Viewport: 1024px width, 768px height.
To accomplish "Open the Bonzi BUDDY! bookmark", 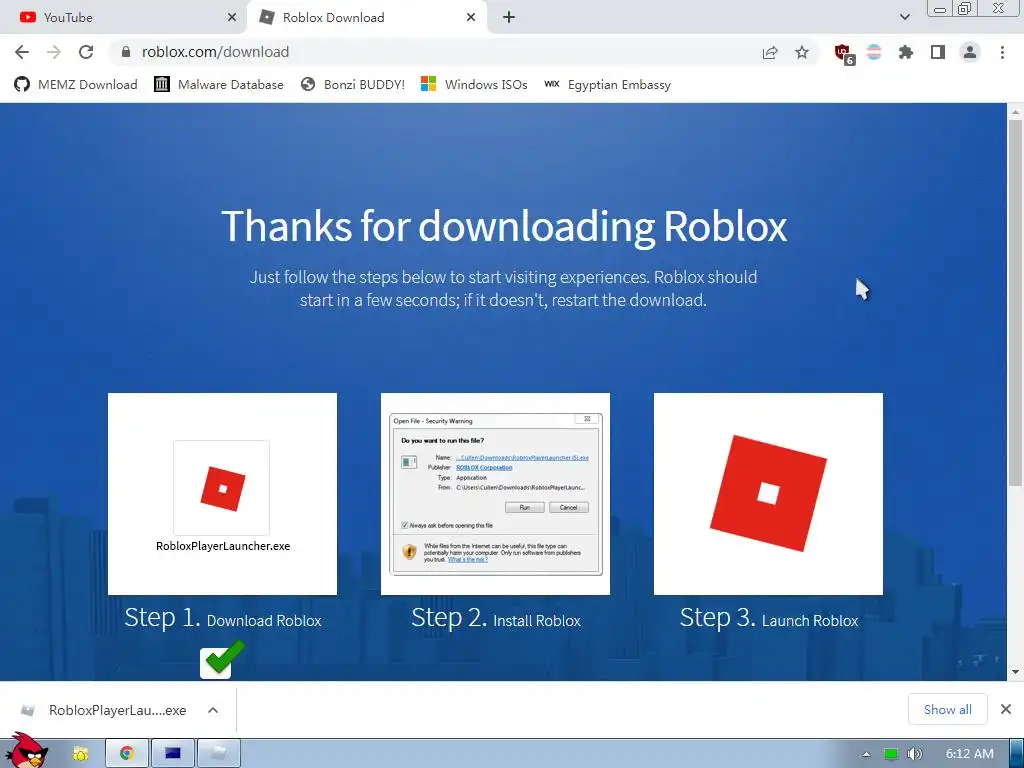I will click(x=353, y=85).
